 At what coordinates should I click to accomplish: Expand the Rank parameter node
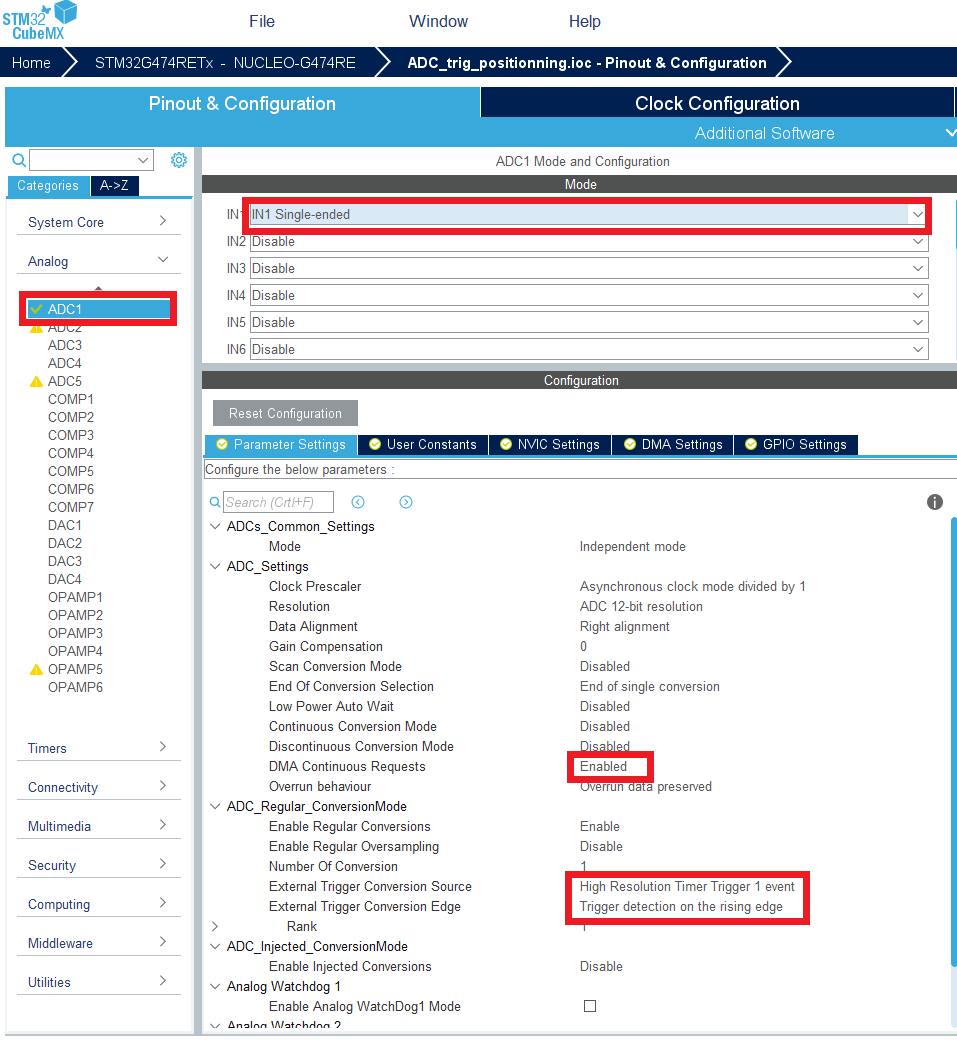(x=215, y=926)
